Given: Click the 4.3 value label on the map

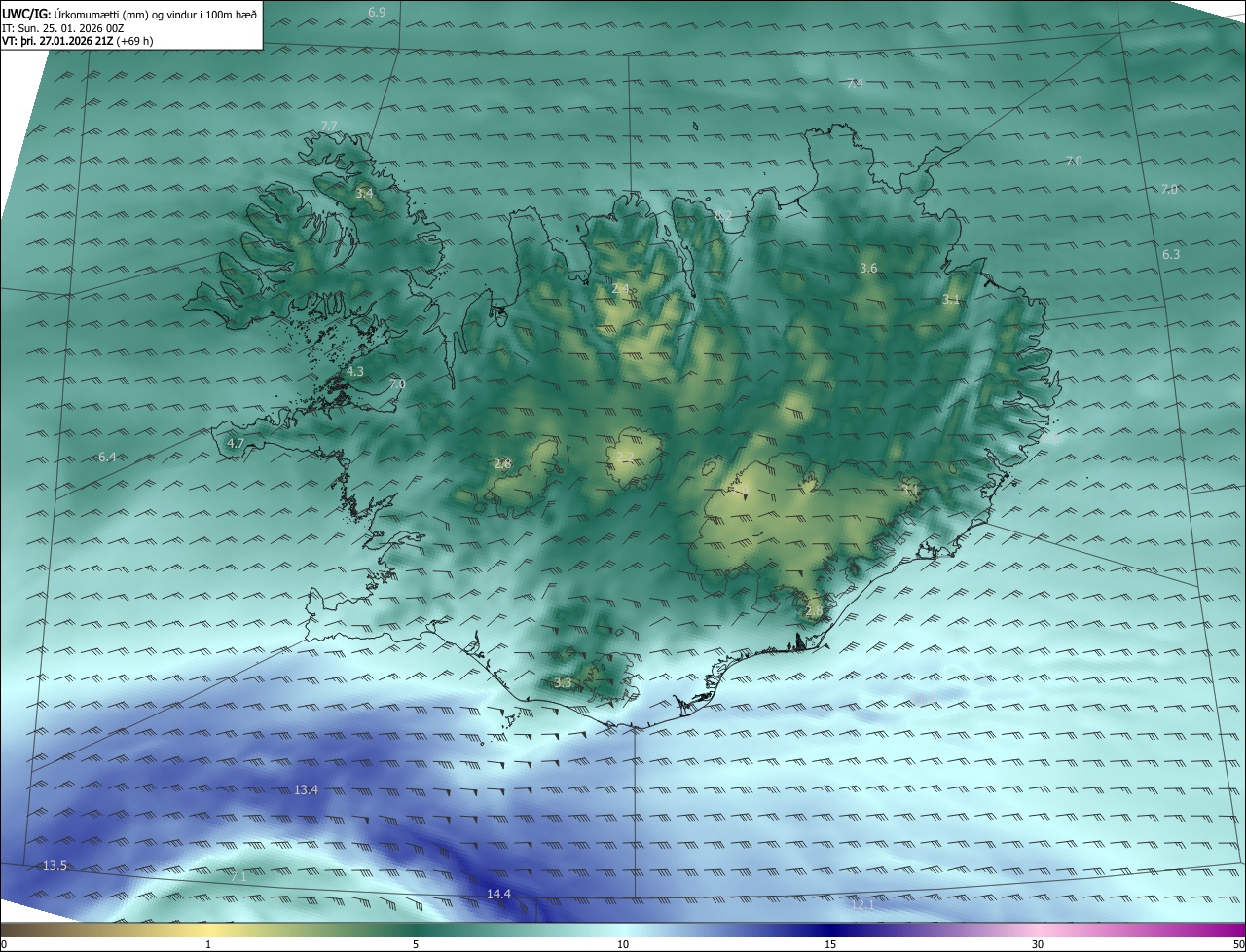Looking at the screenshot, I should (x=355, y=372).
